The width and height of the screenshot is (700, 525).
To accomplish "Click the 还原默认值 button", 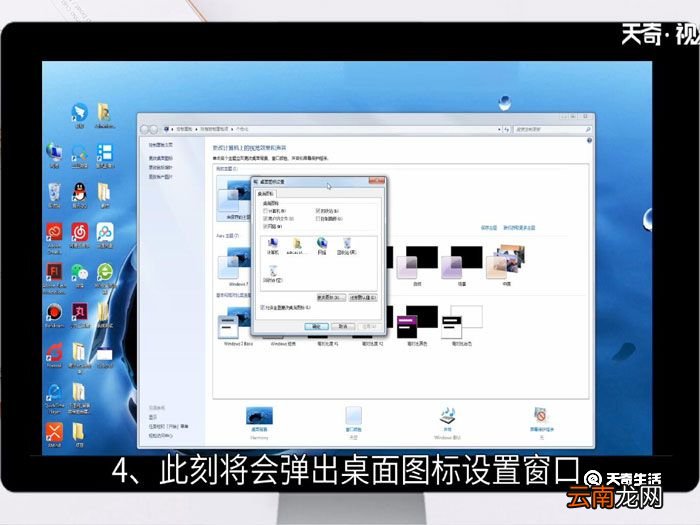I will 362,297.
